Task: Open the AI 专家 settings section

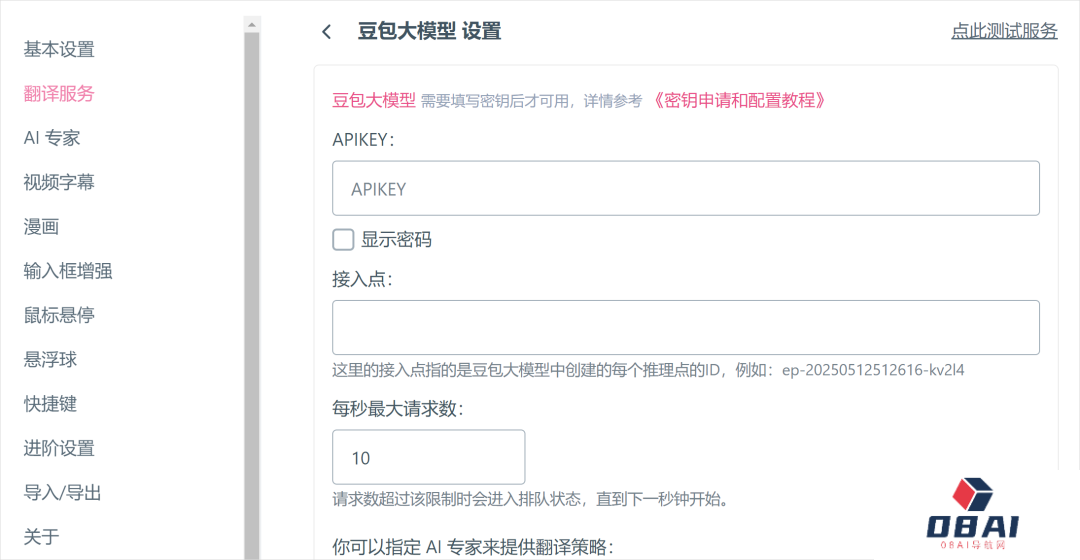Action: pyautogui.click(x=52, y=138)
